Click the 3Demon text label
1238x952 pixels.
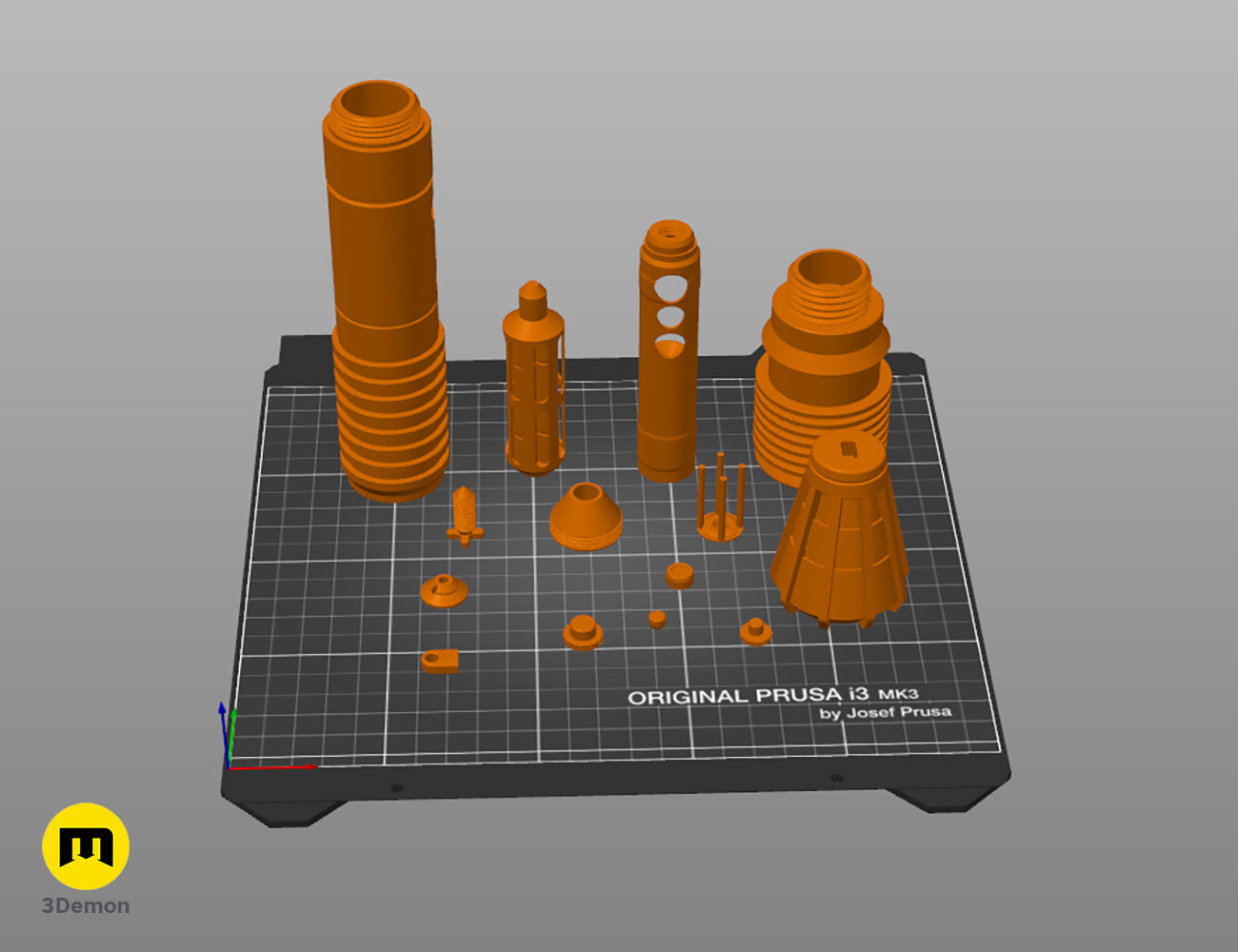pyautogui.click(x=86, y=906)
